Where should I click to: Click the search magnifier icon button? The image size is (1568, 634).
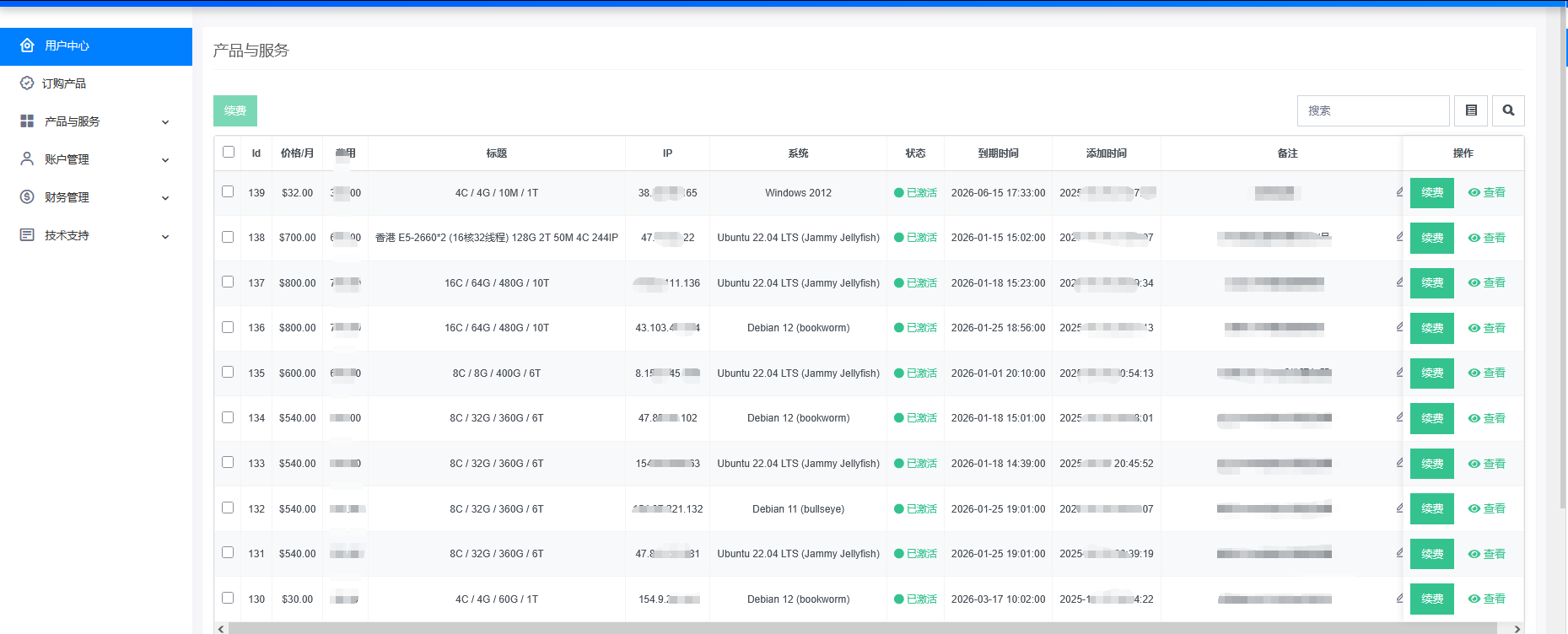tap(1508, 110)
